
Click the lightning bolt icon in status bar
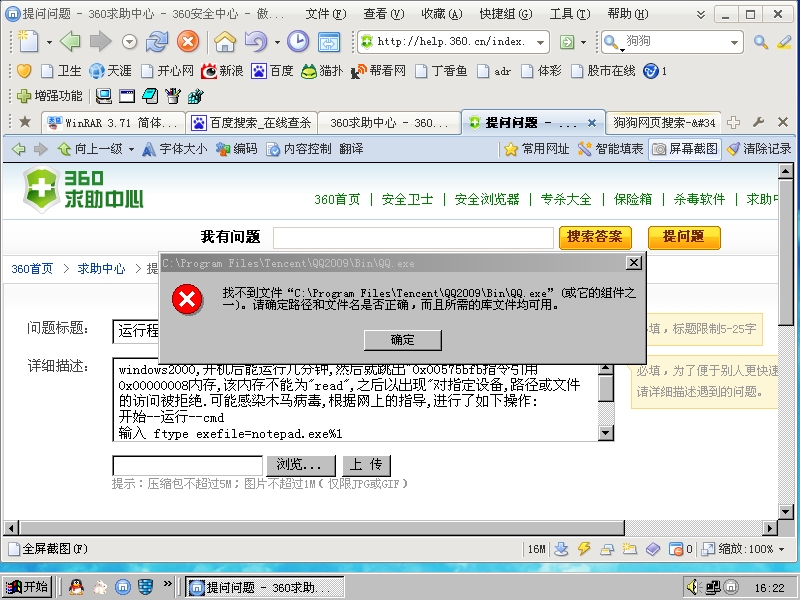584,549
